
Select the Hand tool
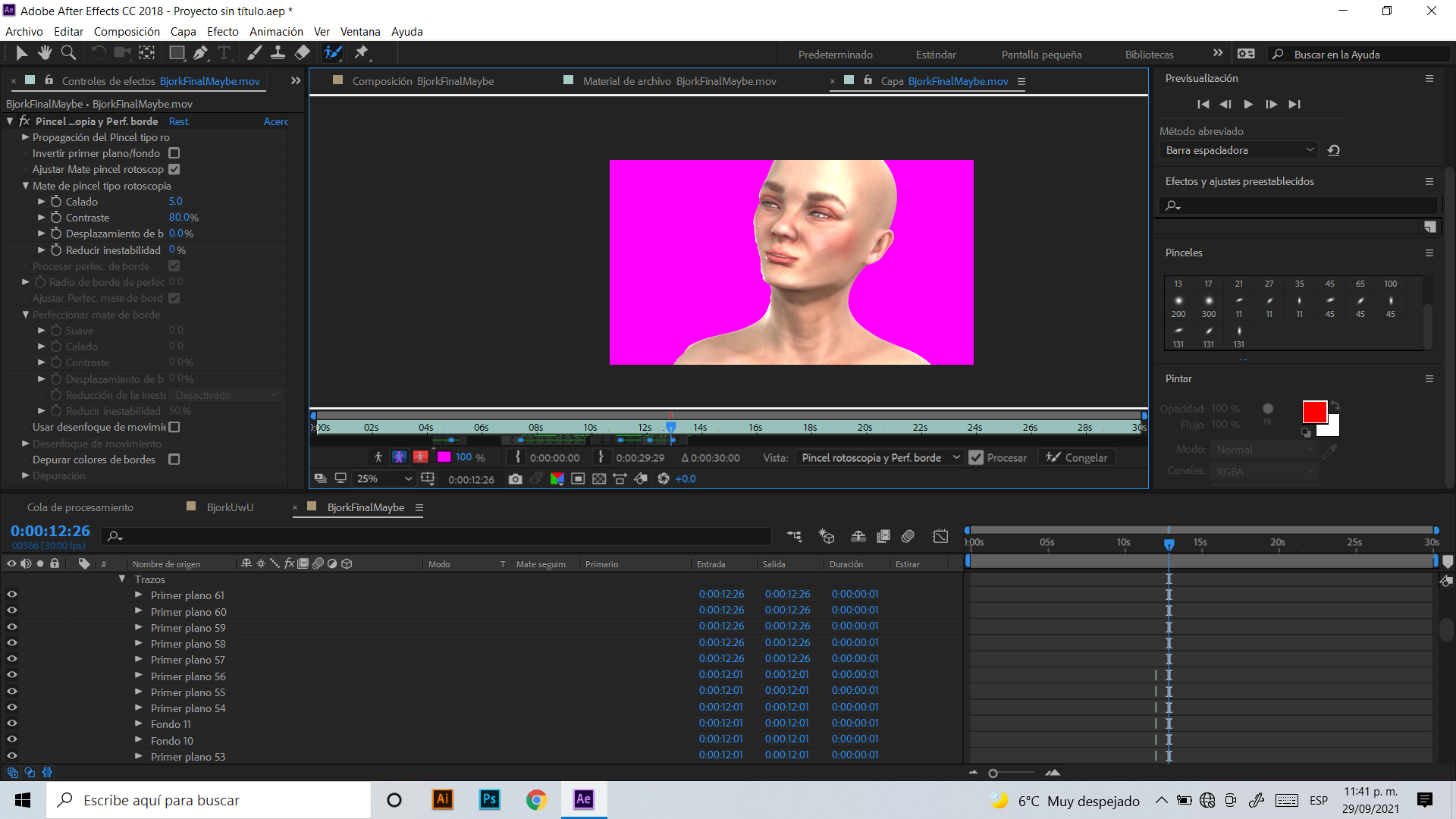(x=45, y=53)
